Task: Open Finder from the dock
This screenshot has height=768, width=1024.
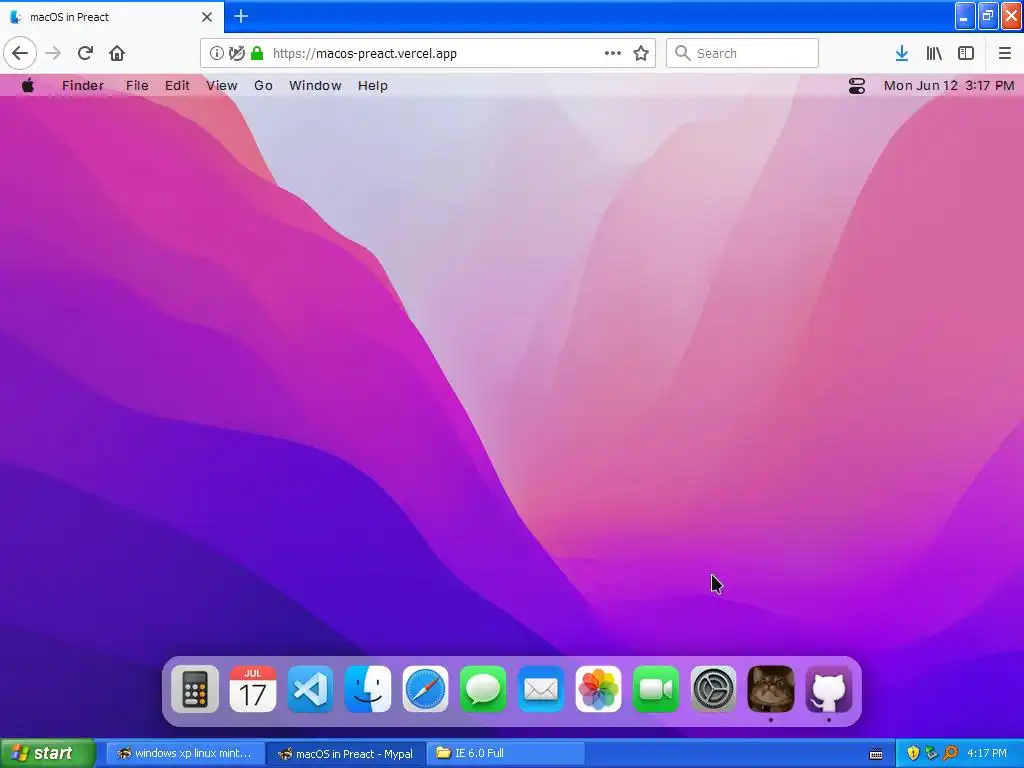Action: point(368,689)
